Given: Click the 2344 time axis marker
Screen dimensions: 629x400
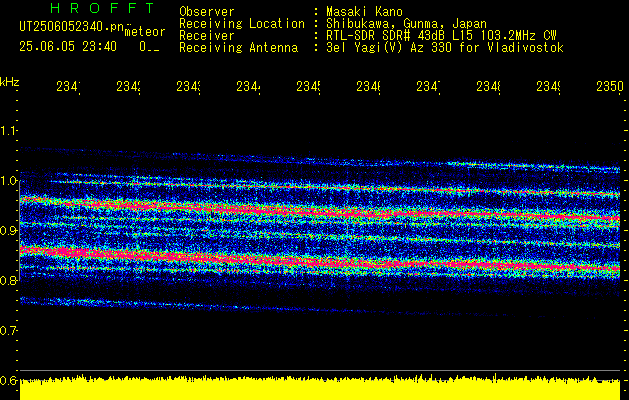Looking at the screenshot, I should (x=248, y=86).
